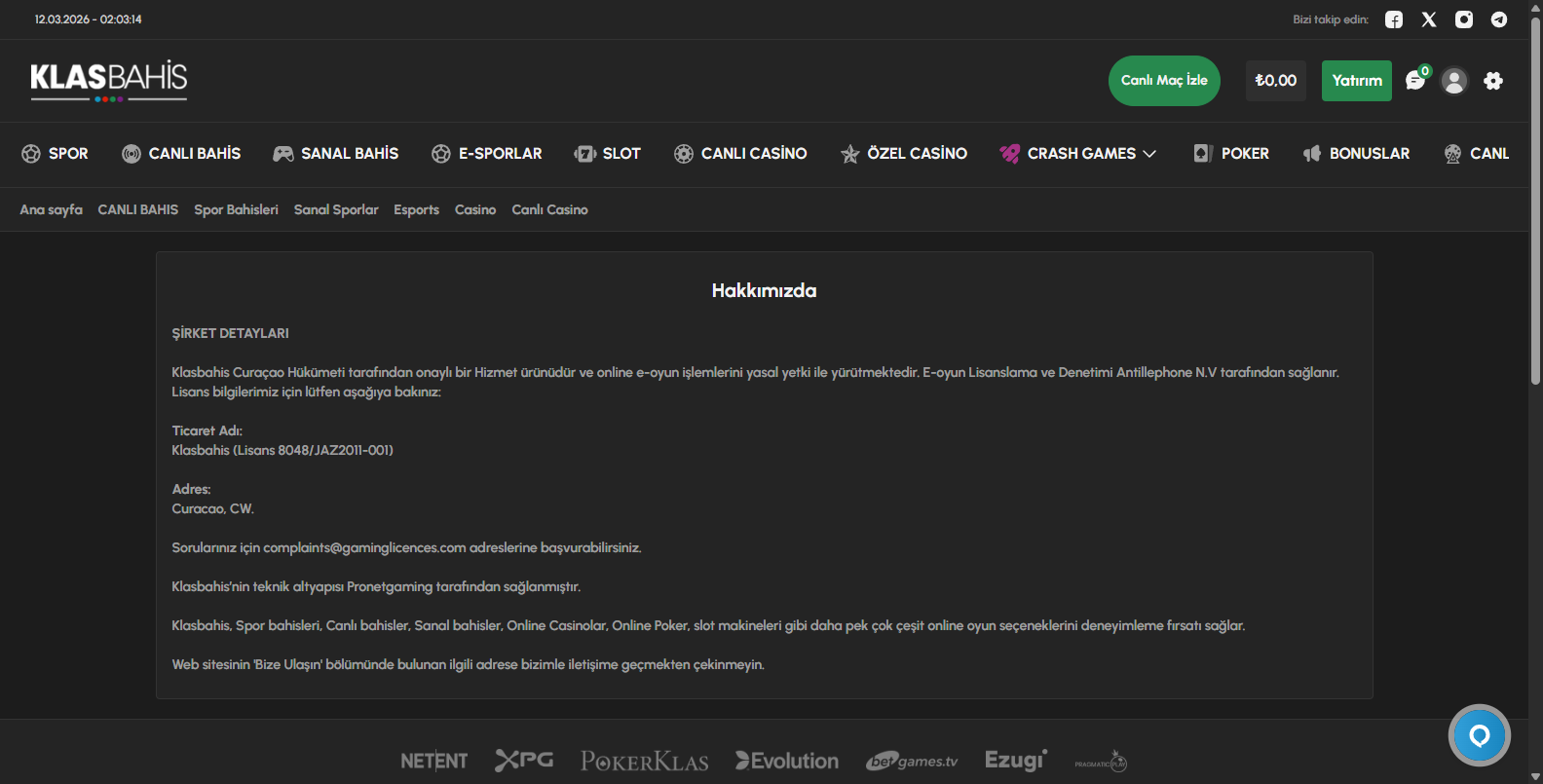The image size is (1543, 784).
Task: Open the settings gear icon
Action: coord(1493,81)
